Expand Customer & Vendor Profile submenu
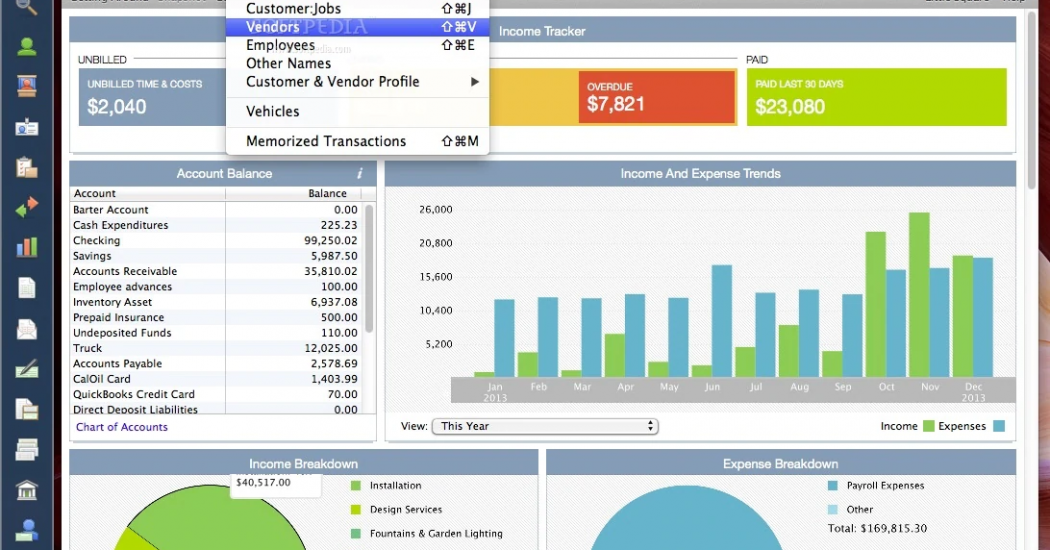Screen dimensions: 1050x550 [x=358, y=82]
